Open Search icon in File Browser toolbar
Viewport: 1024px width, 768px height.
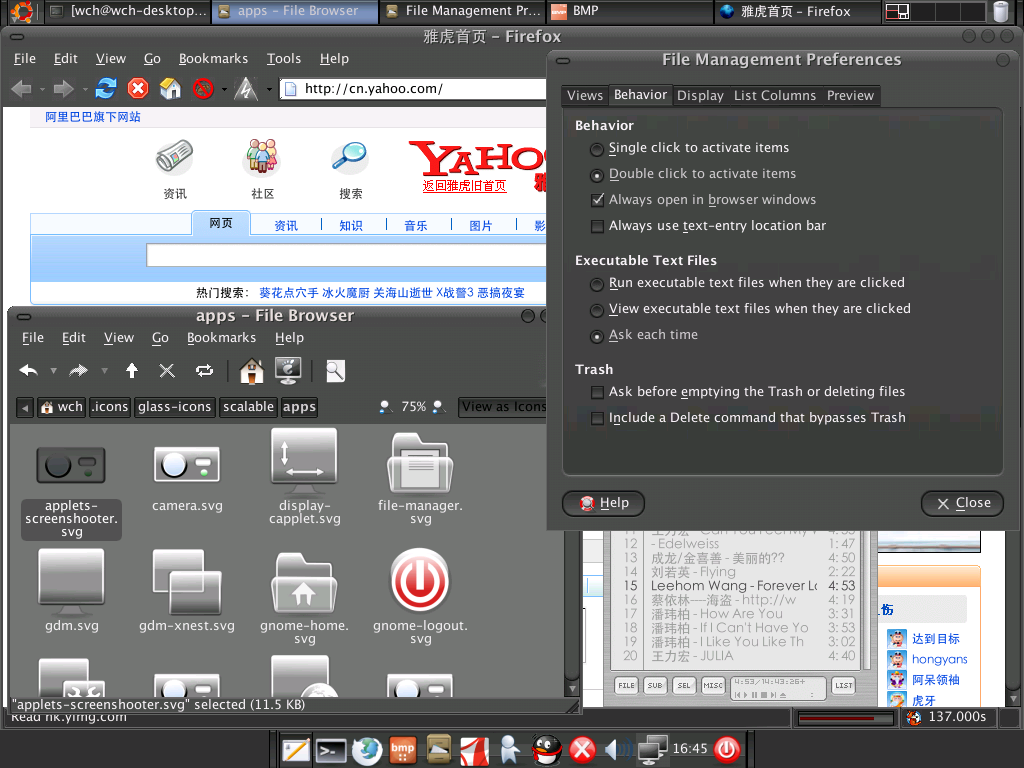[335, 371]
